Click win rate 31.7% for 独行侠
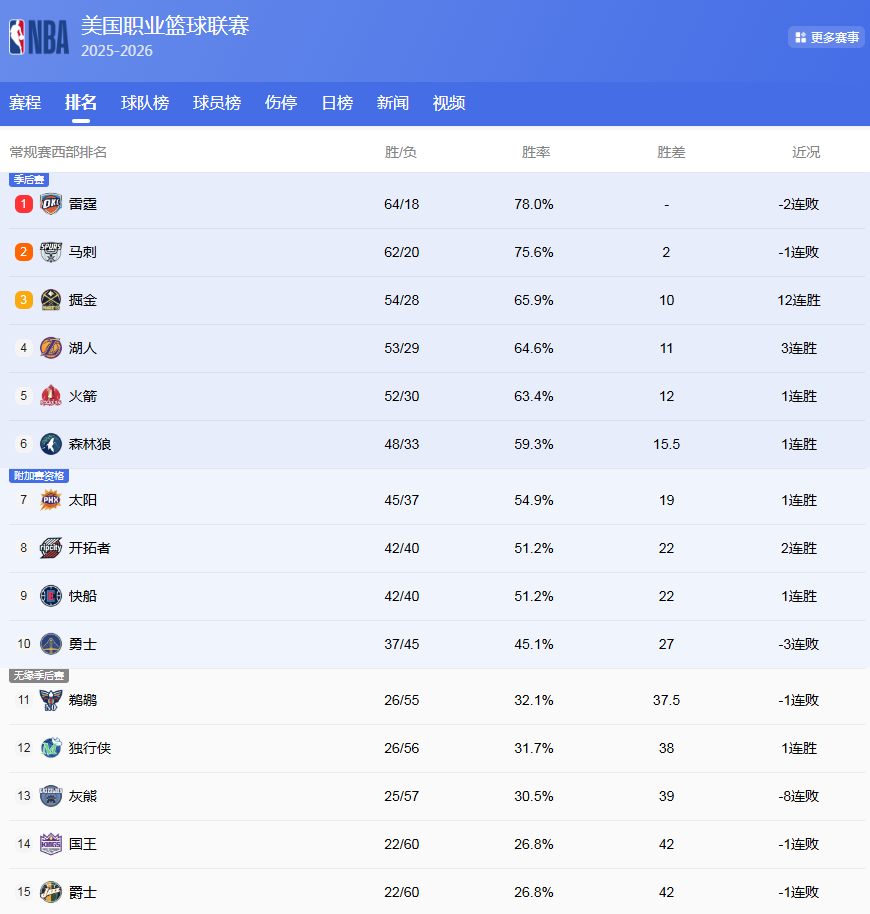The image size is (870, 914). point(534,748)
